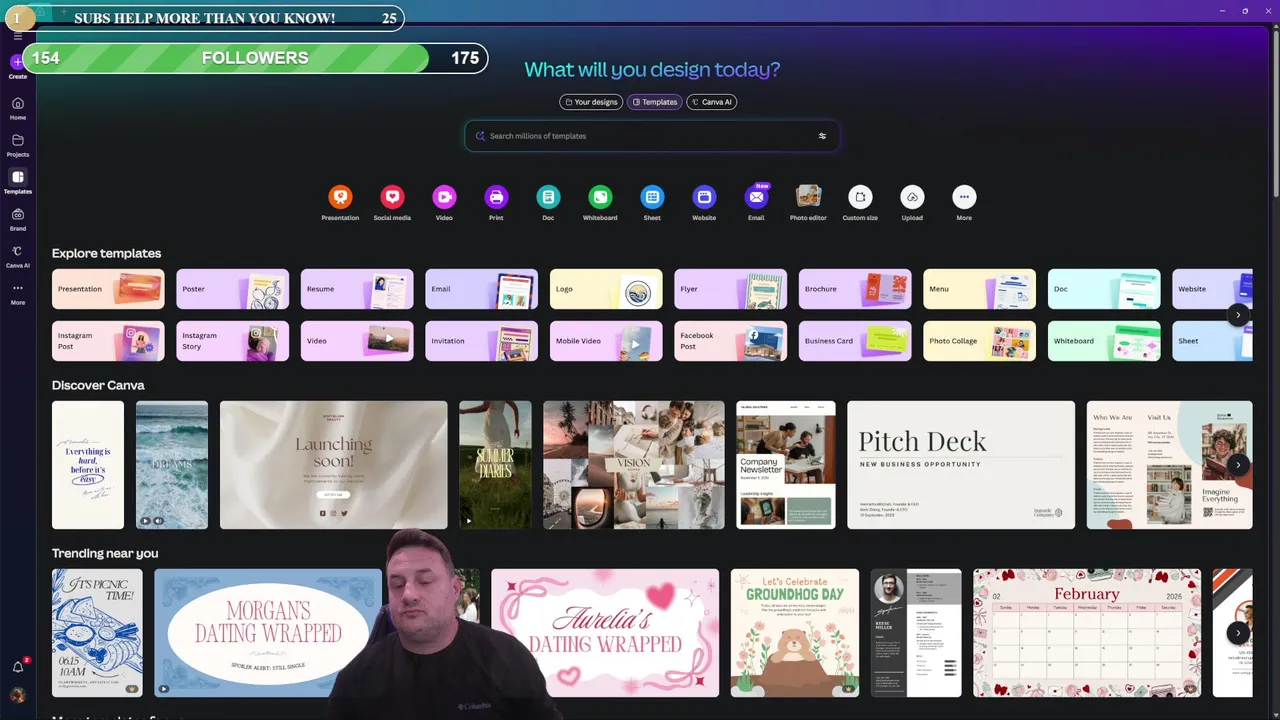Select the Business Card category
This screenshot has height=720, width=1280.
[855, 341]
